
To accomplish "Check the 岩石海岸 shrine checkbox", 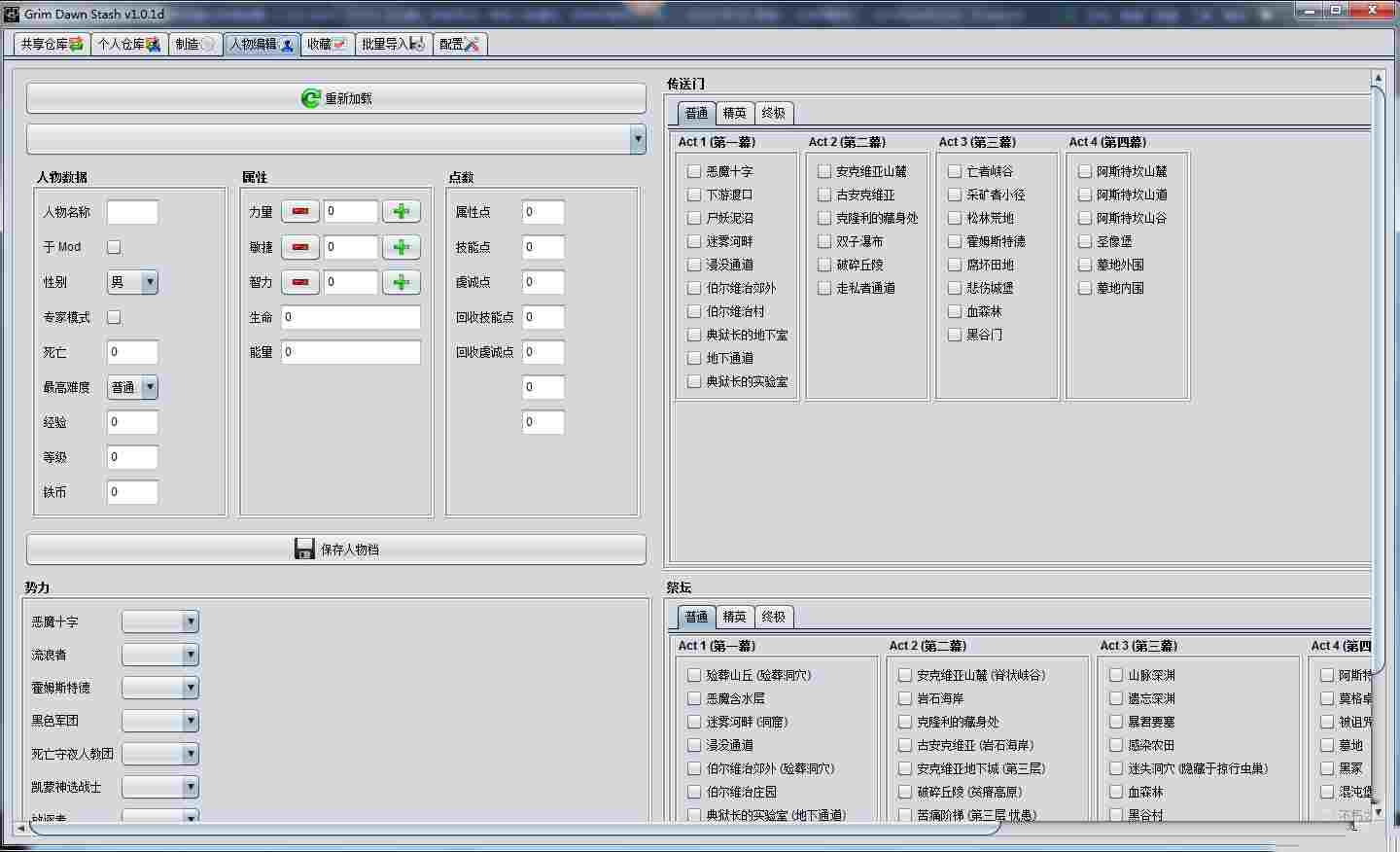I will (x=905, y=698).
